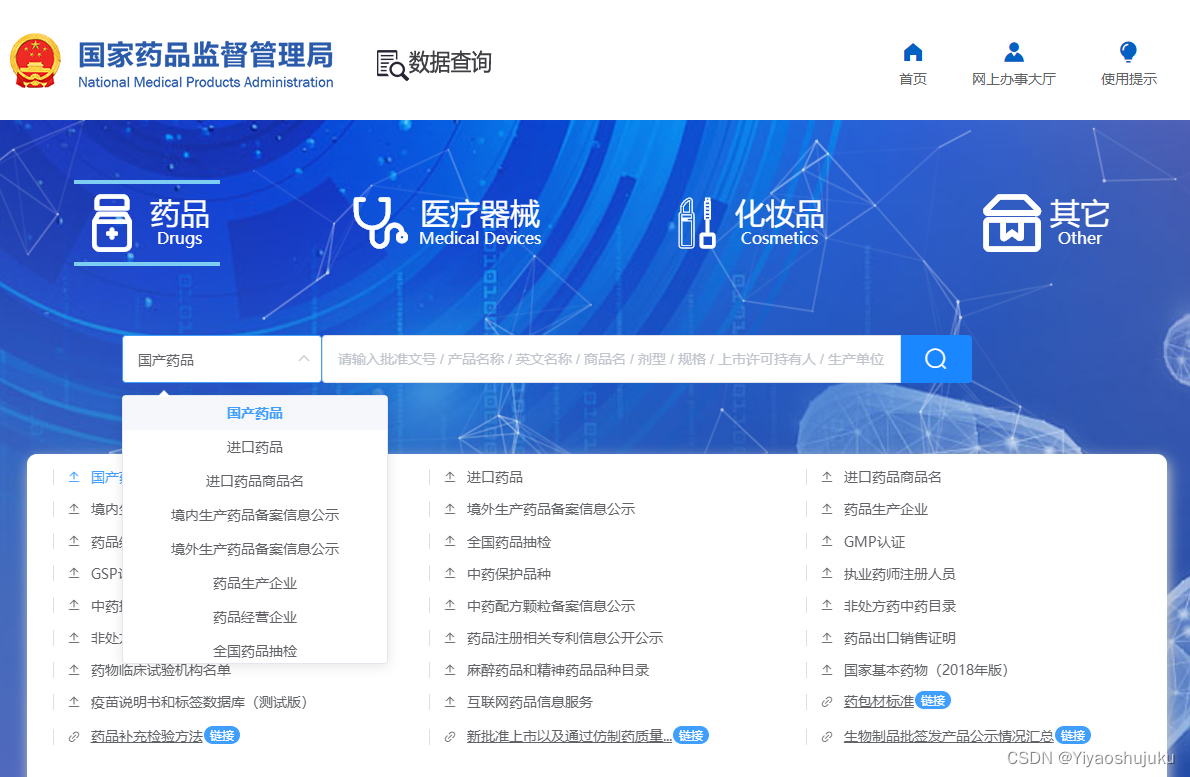Click arrow icon beside 药品出口销售证明
The height and width of the screenshot is (777, 1190).
(827, 638)
